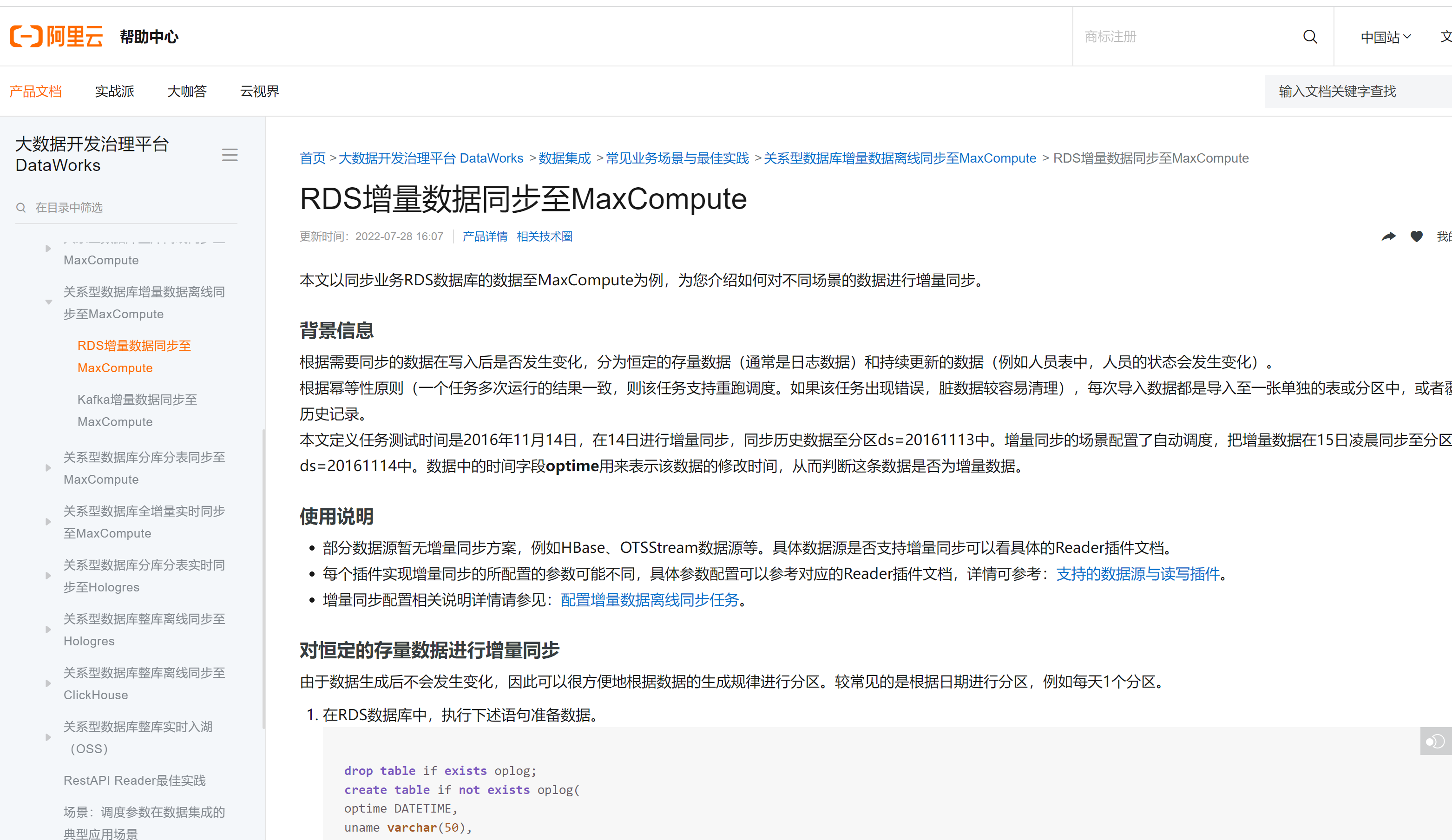Focus the 输入文档关键字查找 field
The height and width of the screenshot is (840, 1452).
1359,91
